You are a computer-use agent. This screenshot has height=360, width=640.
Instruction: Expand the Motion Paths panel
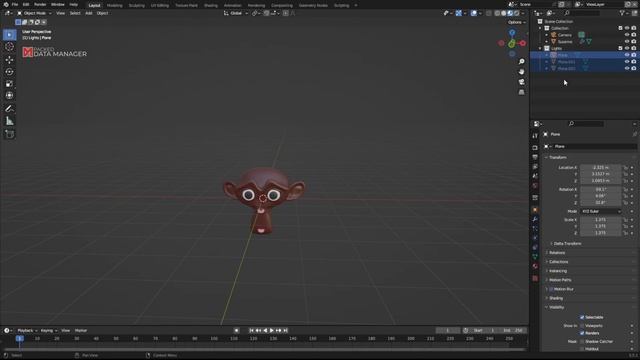click(560, 280)
